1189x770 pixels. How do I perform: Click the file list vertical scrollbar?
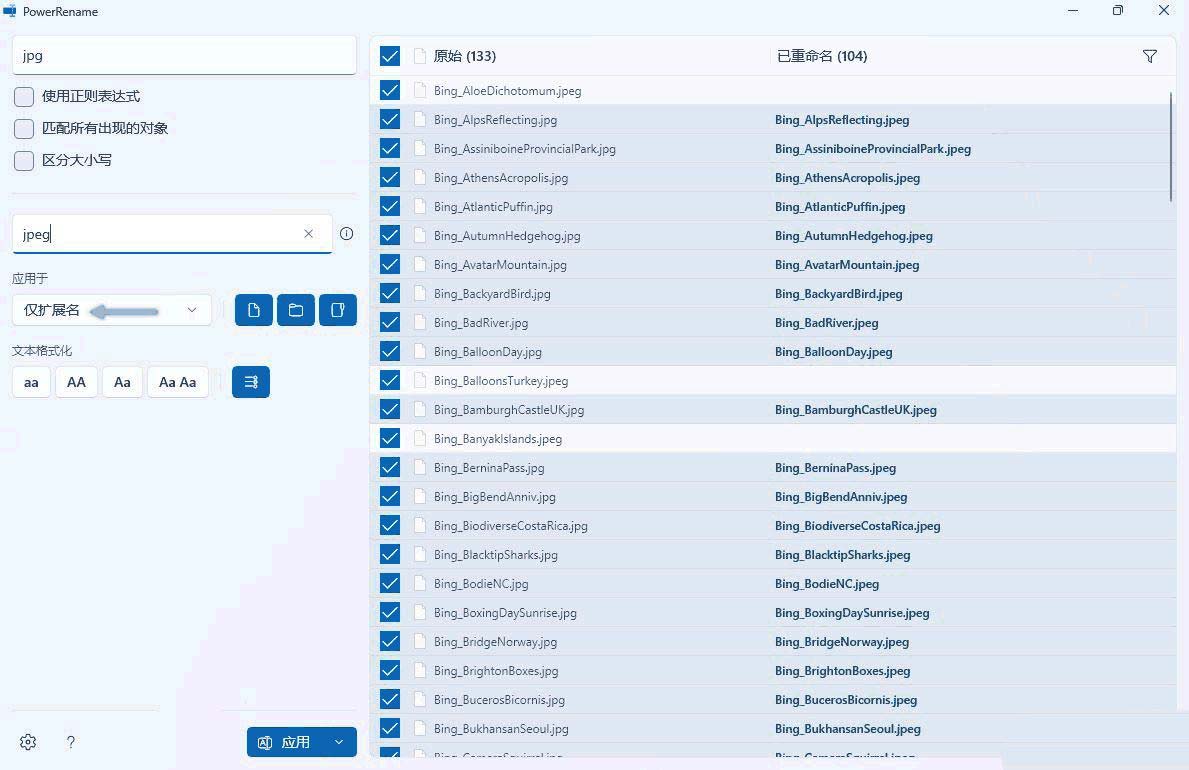1171,146
